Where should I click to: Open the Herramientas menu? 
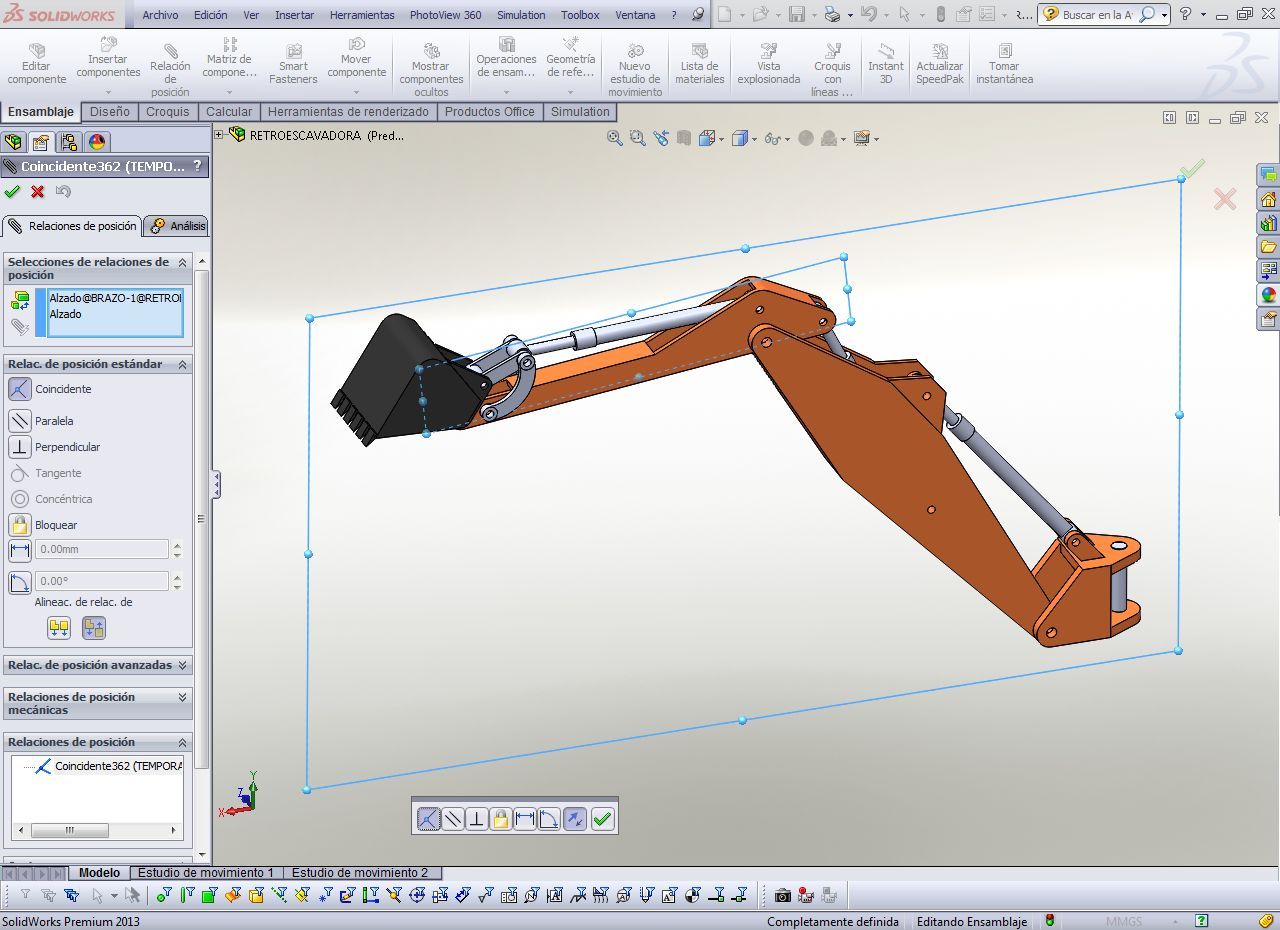pyautogui.click(x=362, y=15)
